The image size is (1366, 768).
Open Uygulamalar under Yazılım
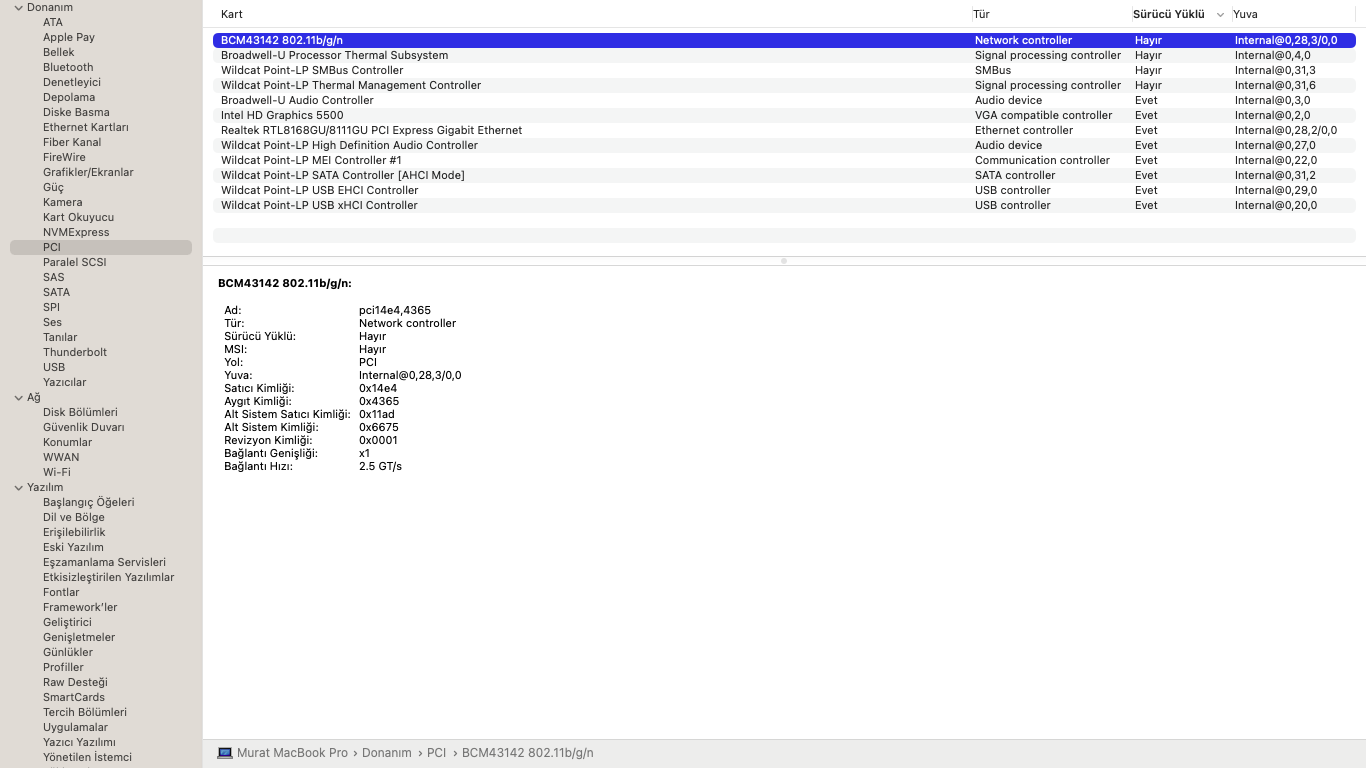point(75,727)
